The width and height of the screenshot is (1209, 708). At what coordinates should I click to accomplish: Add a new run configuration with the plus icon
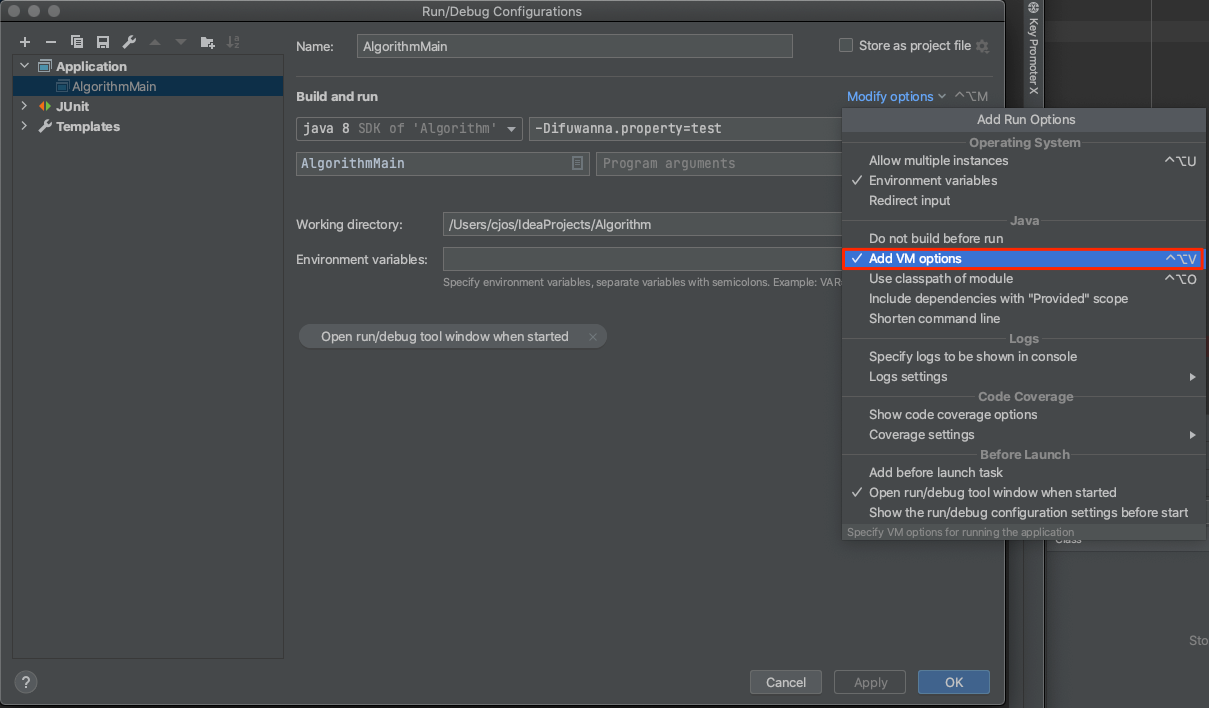click(x=24, y=42)
